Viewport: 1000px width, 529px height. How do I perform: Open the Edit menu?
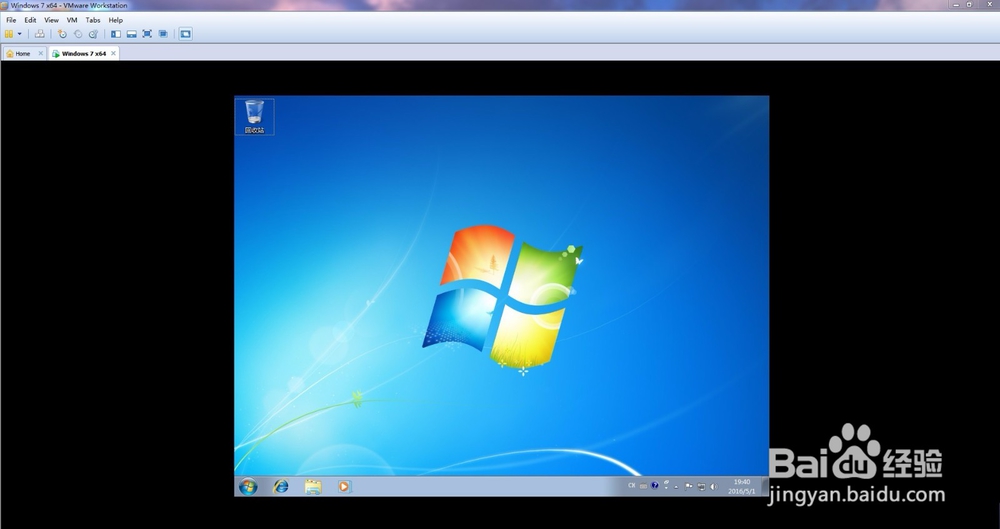click(30, 20)
